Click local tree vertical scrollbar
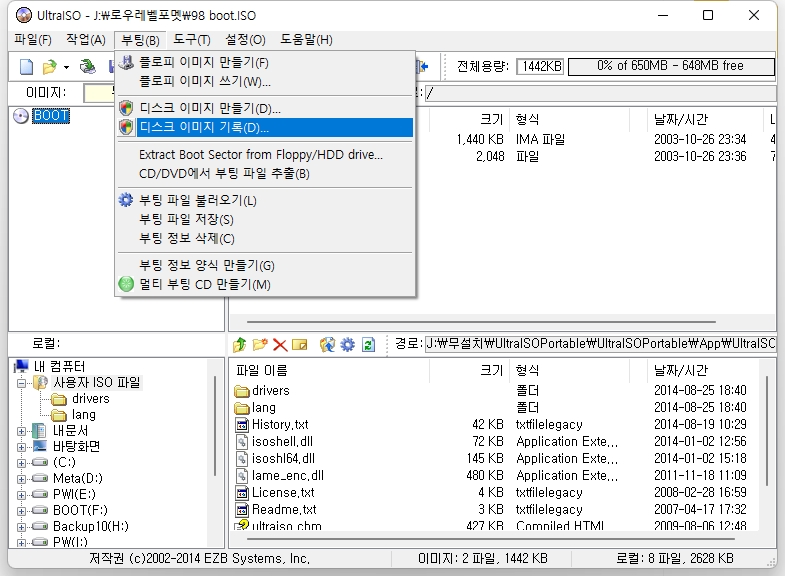This screenshot has width=785, height=576. click(x=215, y=425)
